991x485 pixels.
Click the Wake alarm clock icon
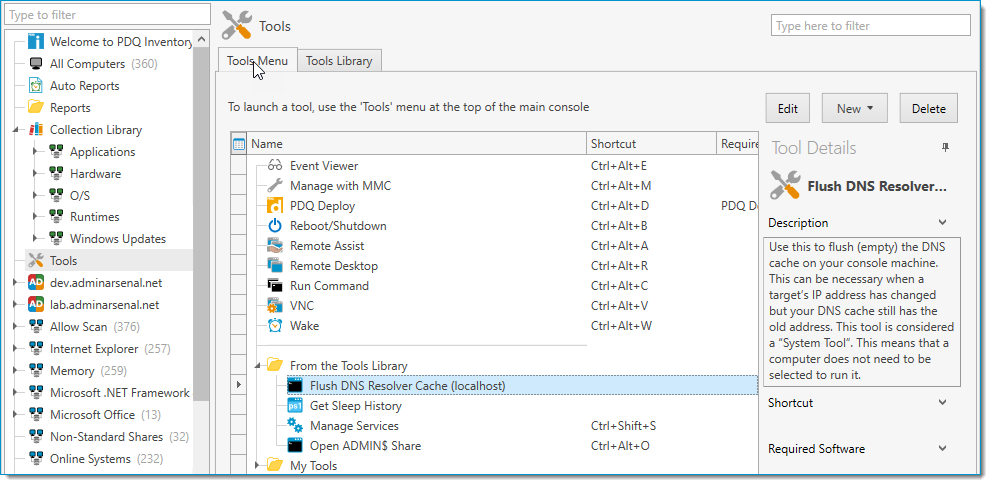pos(275,326)
